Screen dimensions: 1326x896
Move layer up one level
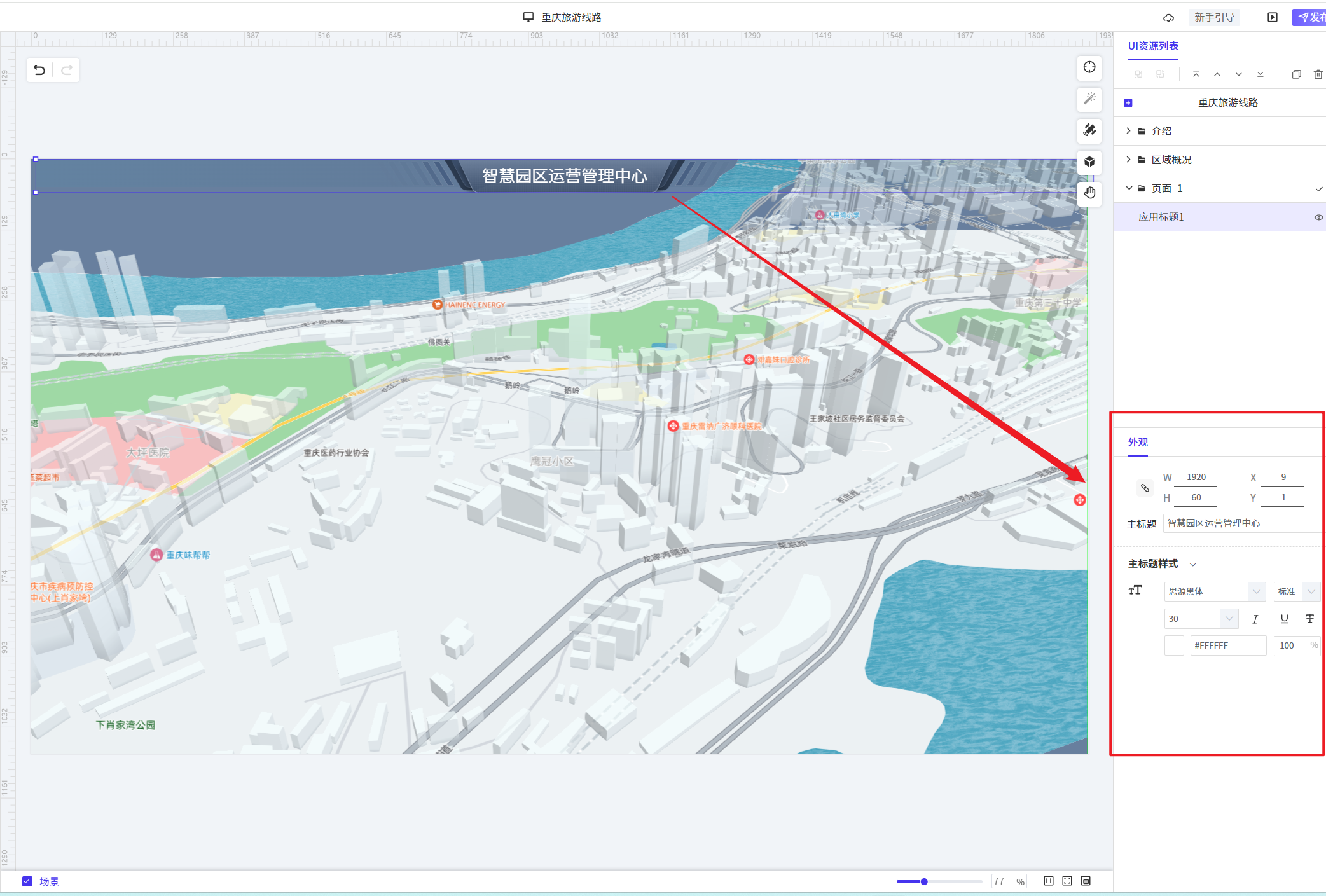pyautogui.click(x=1217, y=74)
